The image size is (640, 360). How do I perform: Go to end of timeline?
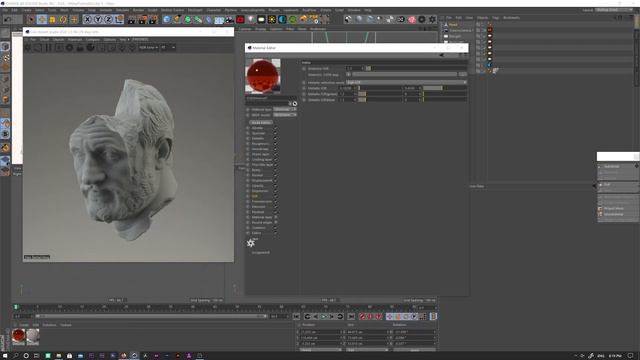[351, 316]
